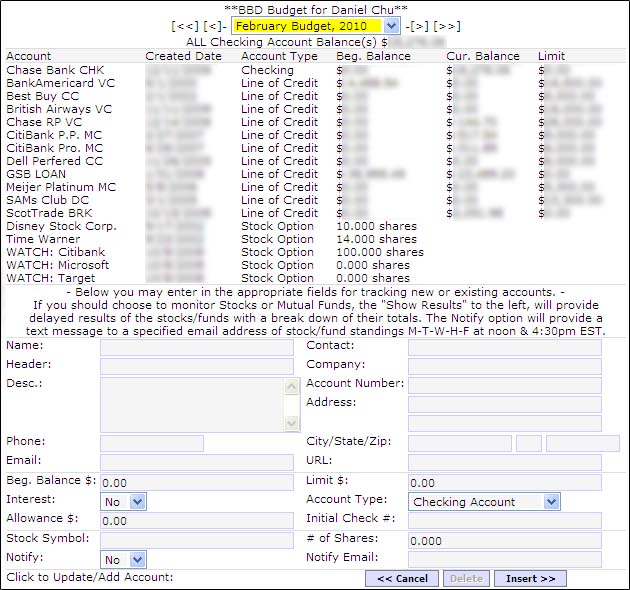Select the Dell Perfered CC account

(55, 161)
